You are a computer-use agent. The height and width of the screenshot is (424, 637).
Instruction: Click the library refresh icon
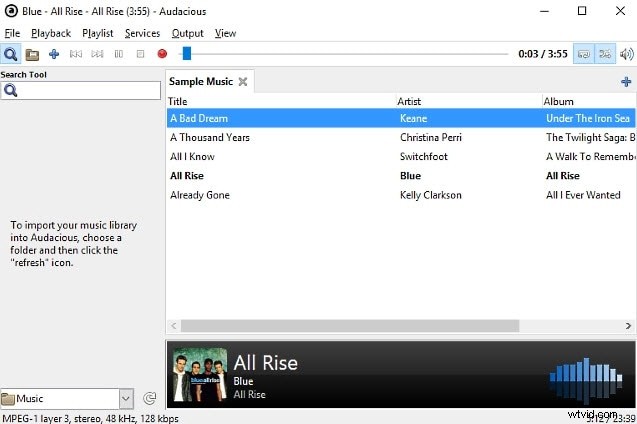tap(150, 399)
